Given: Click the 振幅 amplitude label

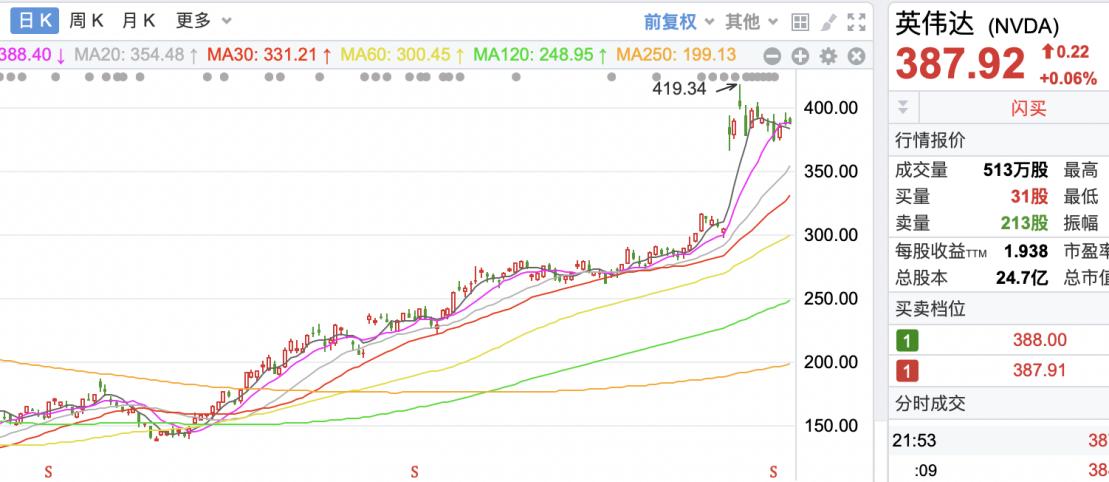Looking at the screenshot, I should (x=1081, y=224).
